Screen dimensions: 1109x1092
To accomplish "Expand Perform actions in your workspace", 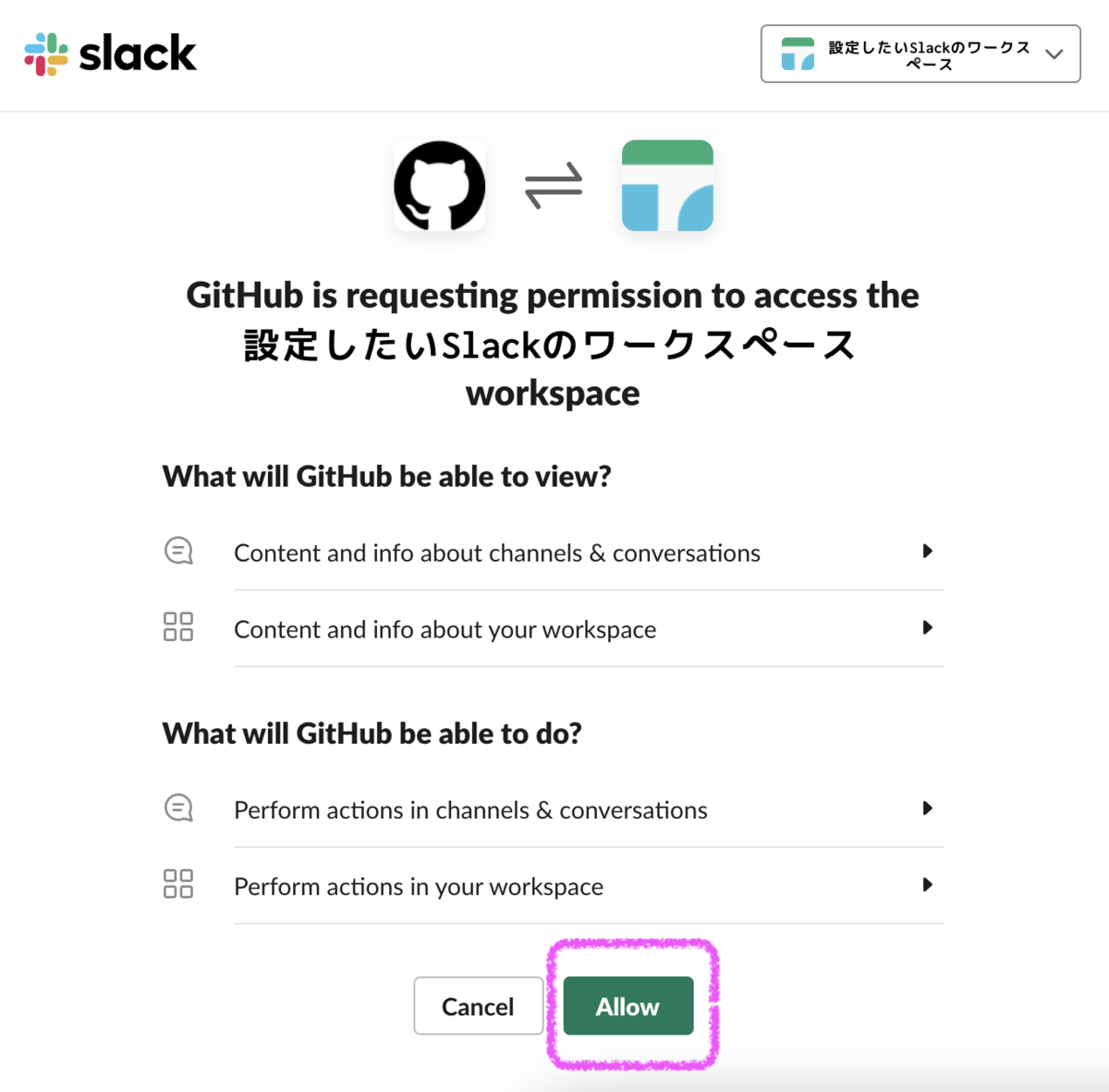I will click(928, 884).
